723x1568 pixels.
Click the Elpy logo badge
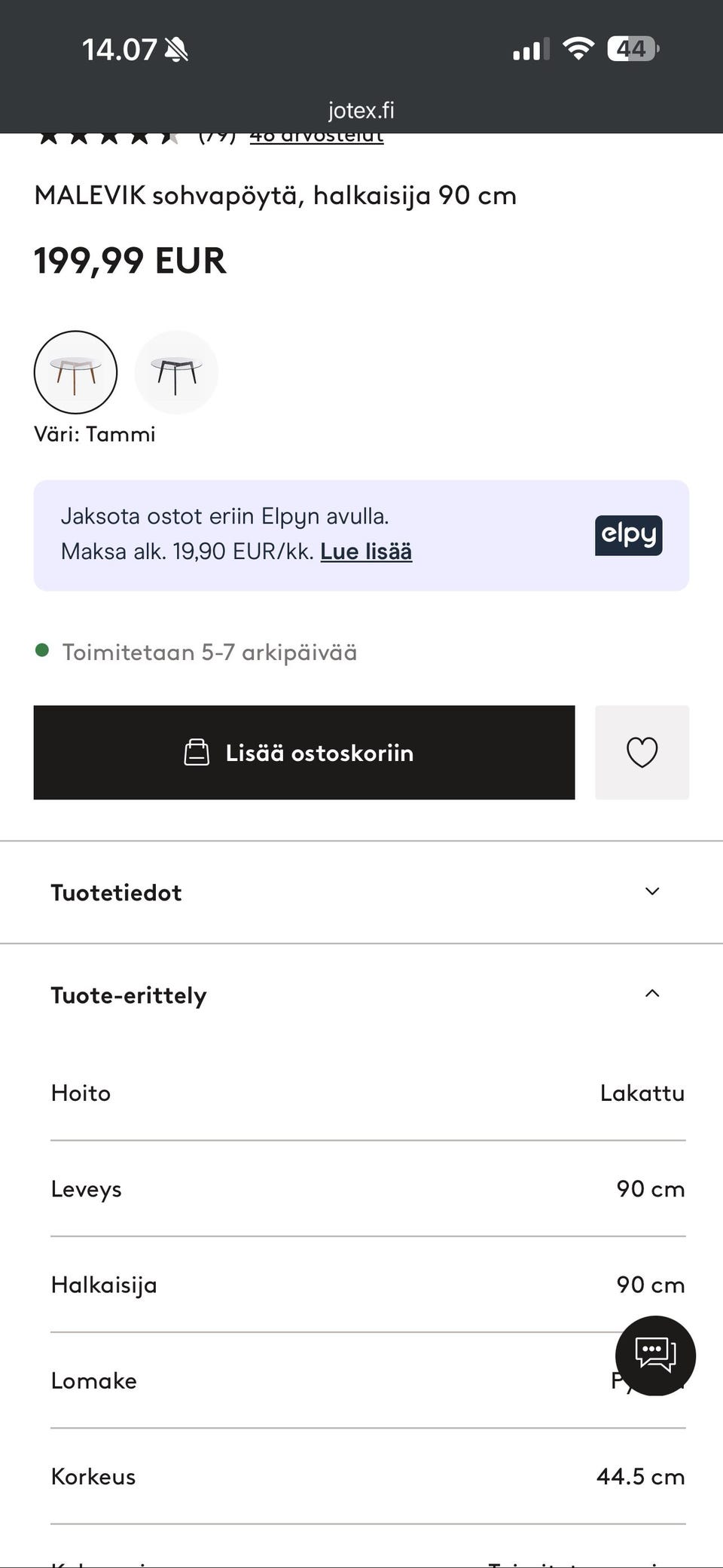coord(628,535)
